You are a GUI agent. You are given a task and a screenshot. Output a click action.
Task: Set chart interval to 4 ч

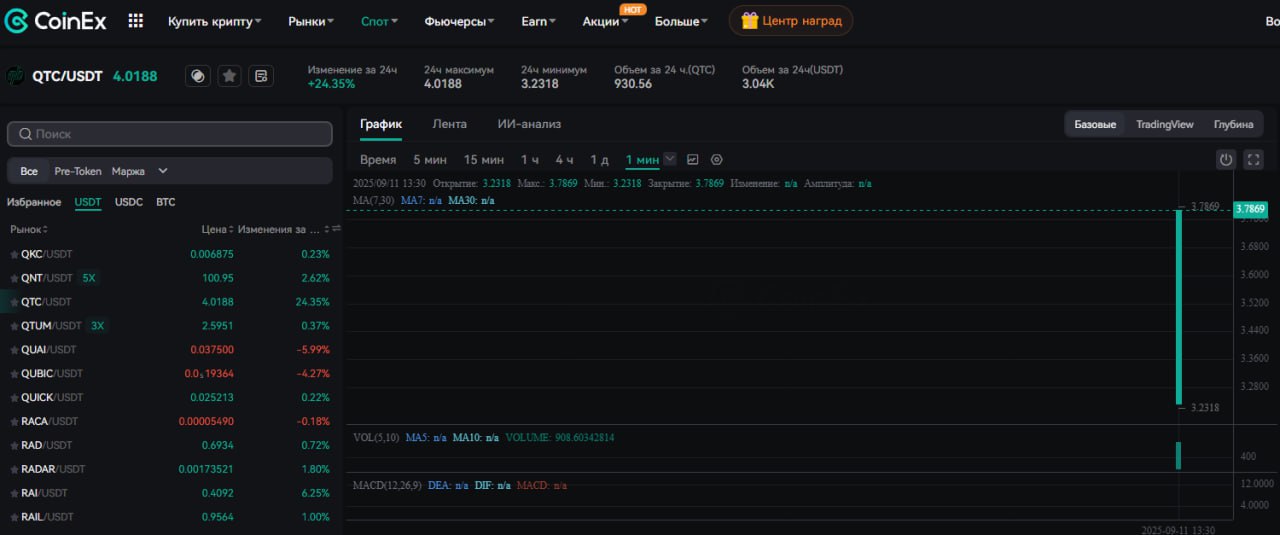(565, 160)
